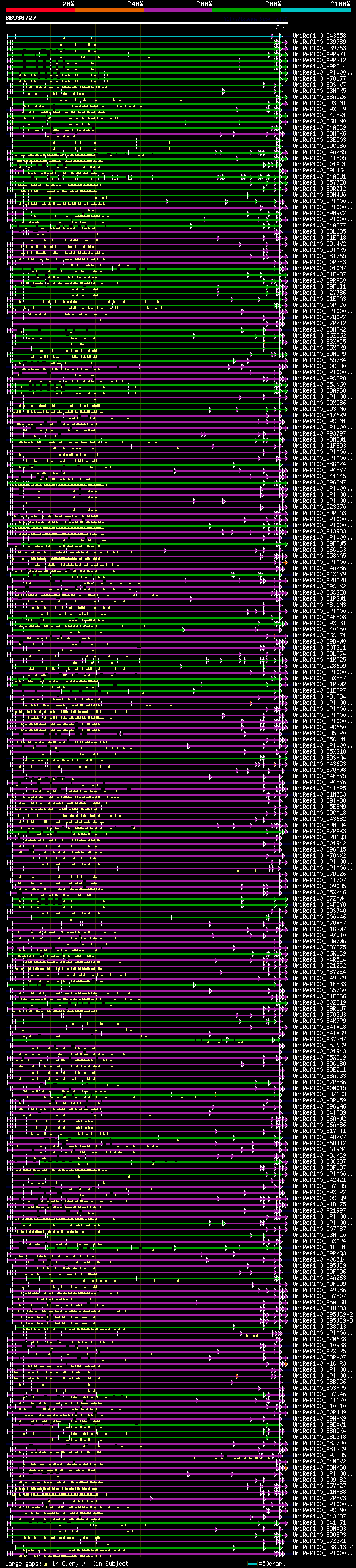Pick the UniRef100_Q38913-2 row label

click(x=323, y=1547)
